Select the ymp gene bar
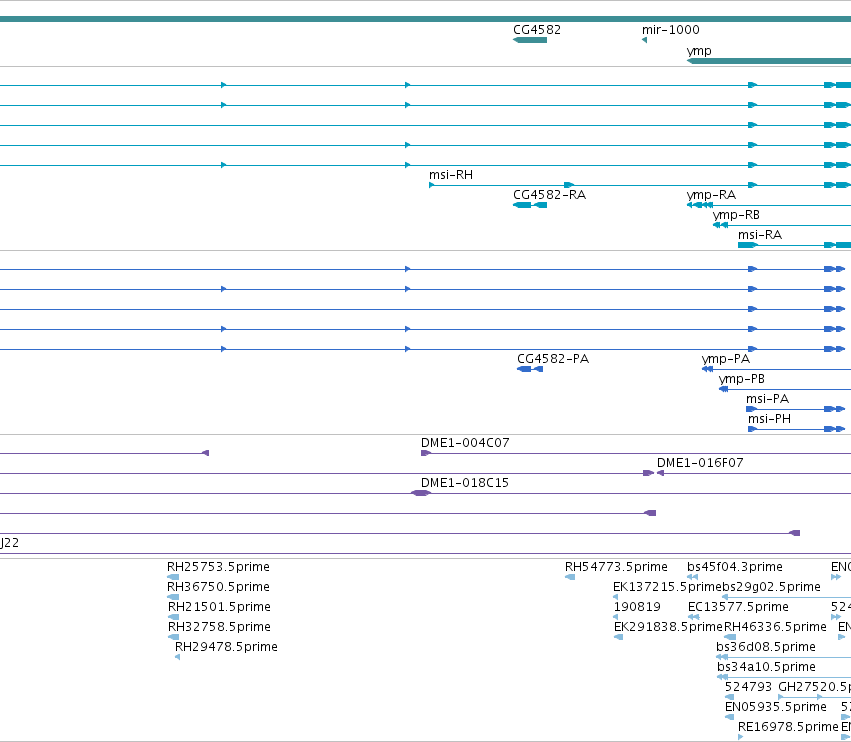This screenshot has width=851, height=742. [x=769, y=61]
